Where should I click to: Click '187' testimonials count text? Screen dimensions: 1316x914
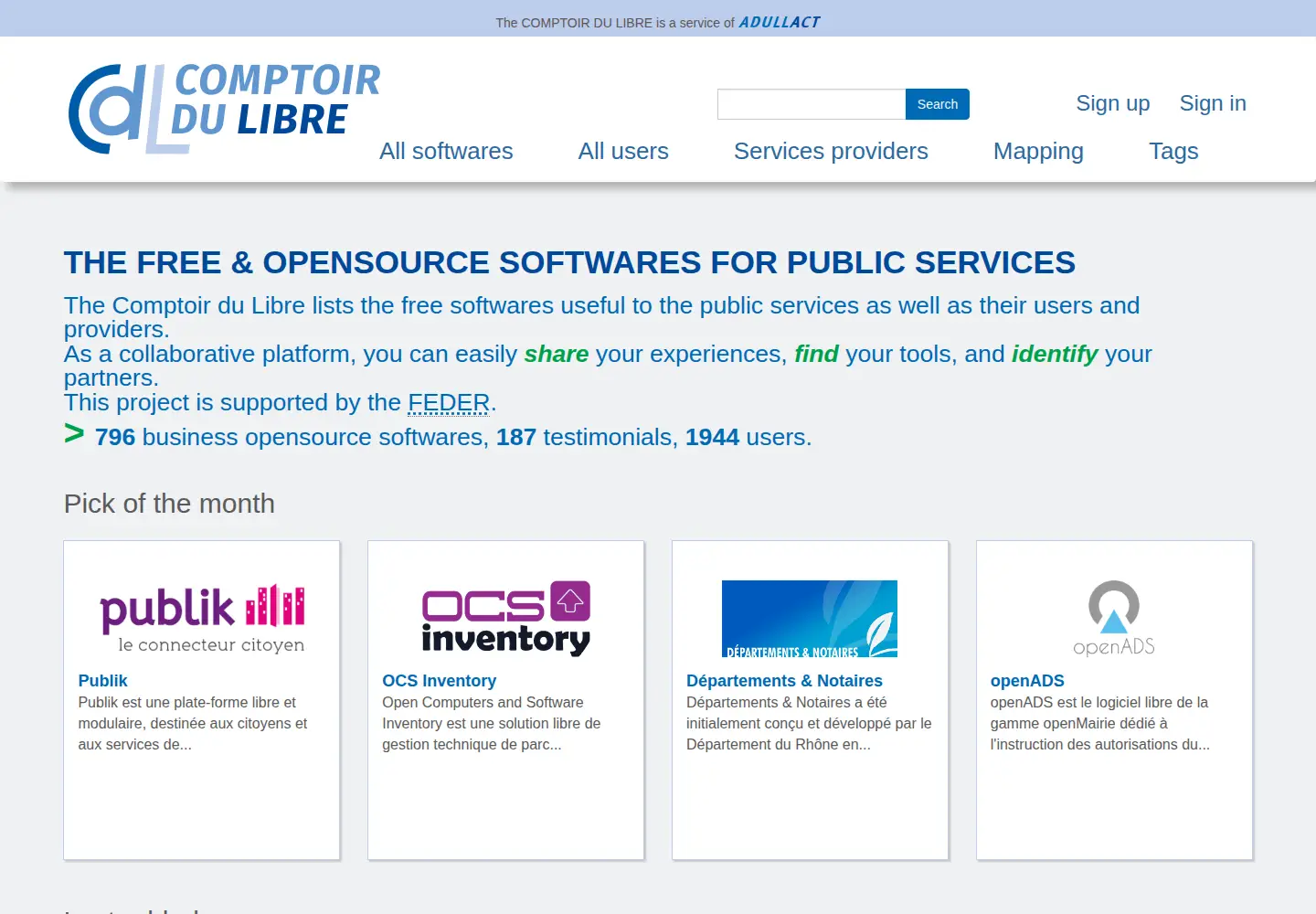tap(516, 437)
